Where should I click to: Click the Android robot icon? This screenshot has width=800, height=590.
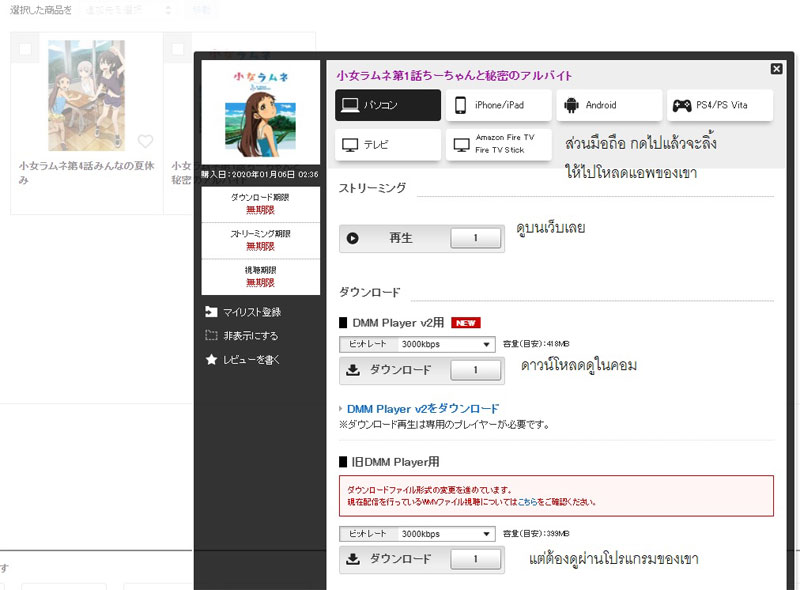click(571, 105)
